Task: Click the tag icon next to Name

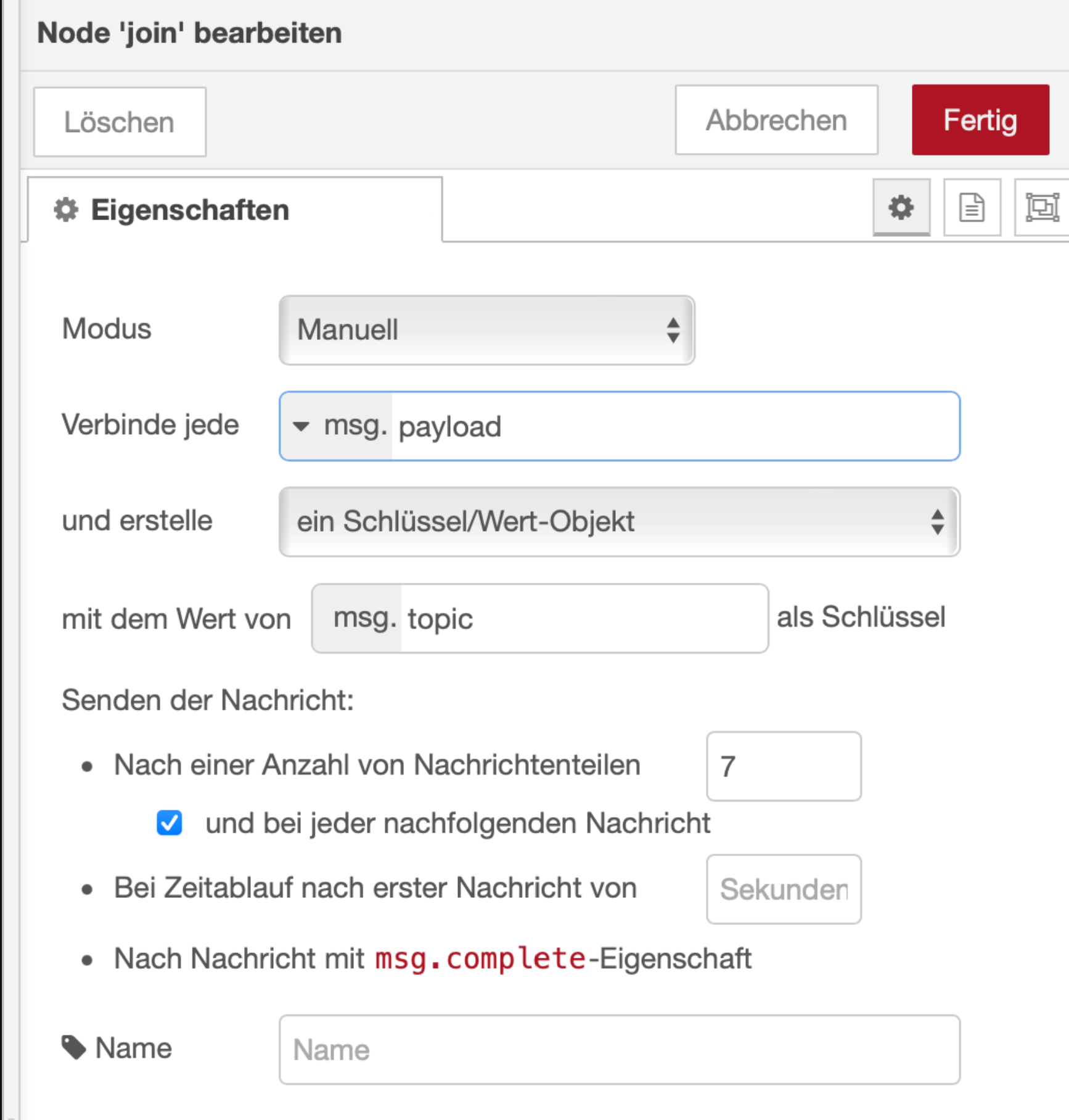Action: [x=74, y=1047]
